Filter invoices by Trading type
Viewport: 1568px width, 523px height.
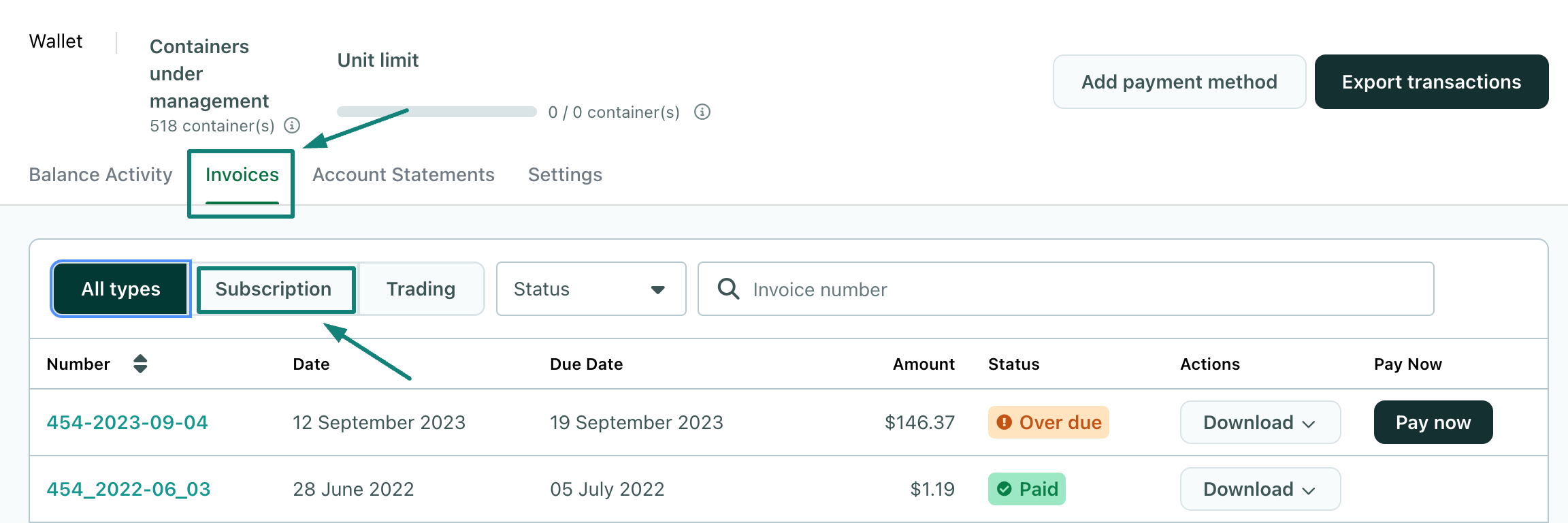click(421, 289)
